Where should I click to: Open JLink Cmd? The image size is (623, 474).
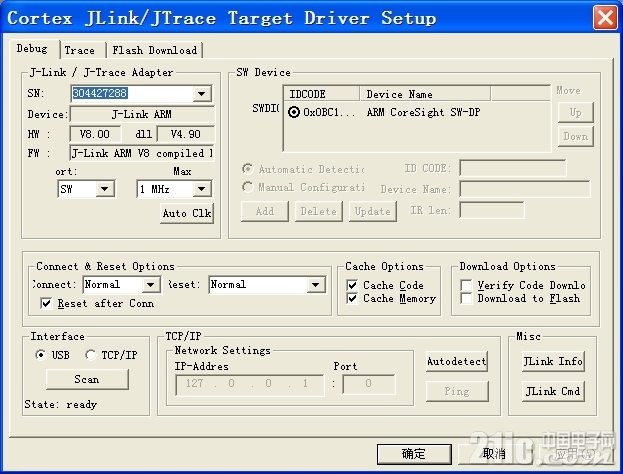(x=553, y=391)
